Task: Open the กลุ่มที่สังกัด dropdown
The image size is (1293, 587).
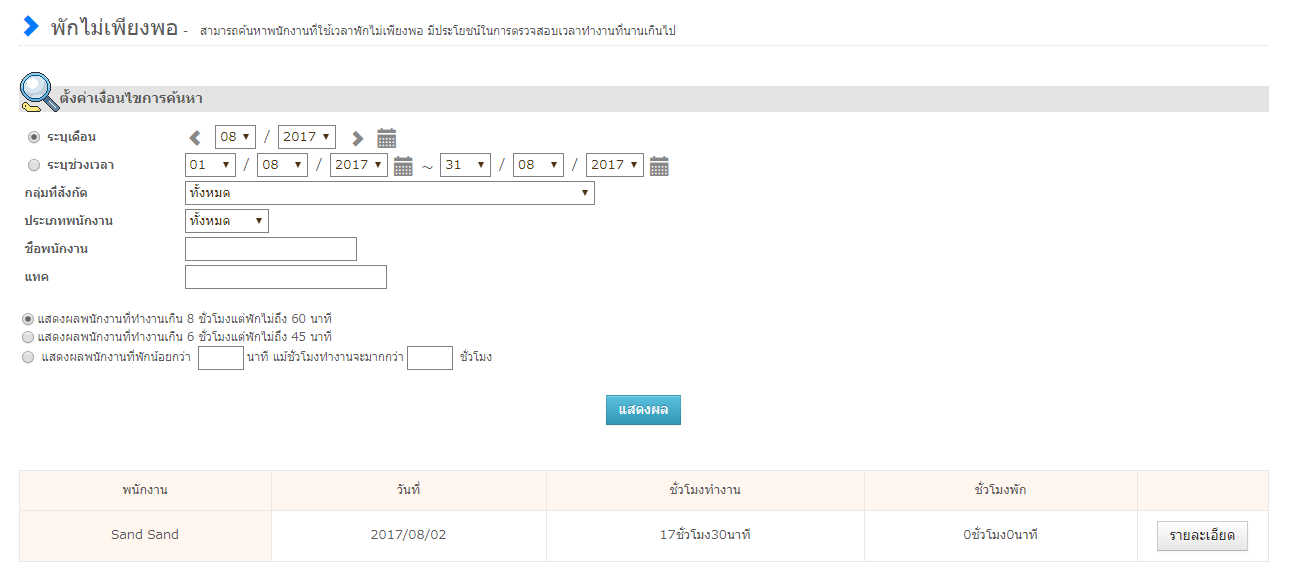Action: (x=389, y=193)
